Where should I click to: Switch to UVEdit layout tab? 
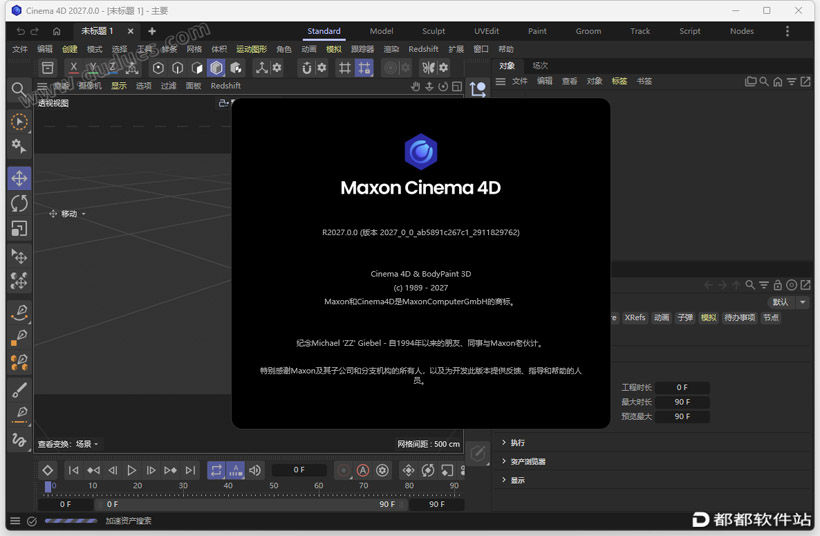[486, 31]
